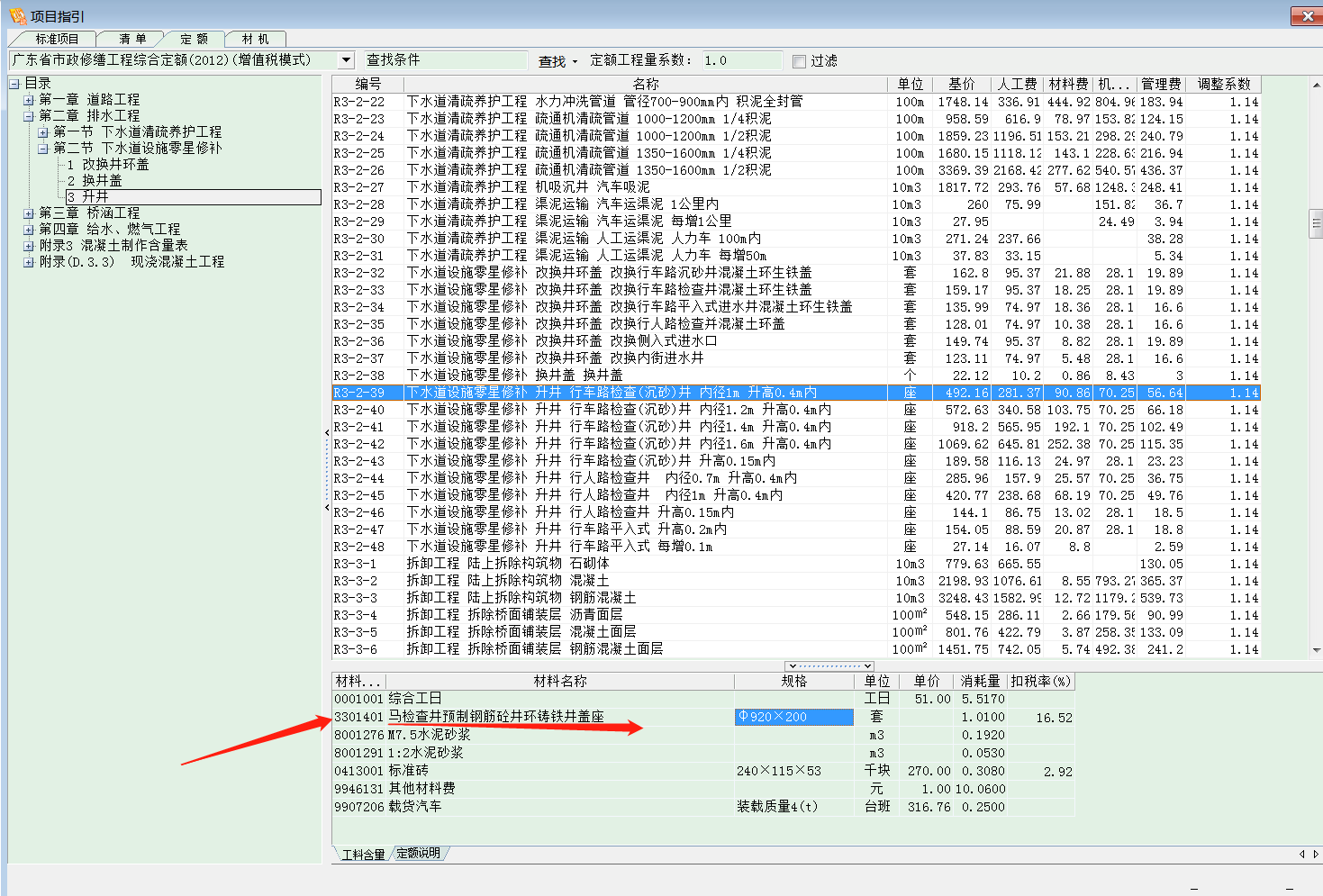Click the horizontal splitter collapse handle

click(x=829, y=666)
